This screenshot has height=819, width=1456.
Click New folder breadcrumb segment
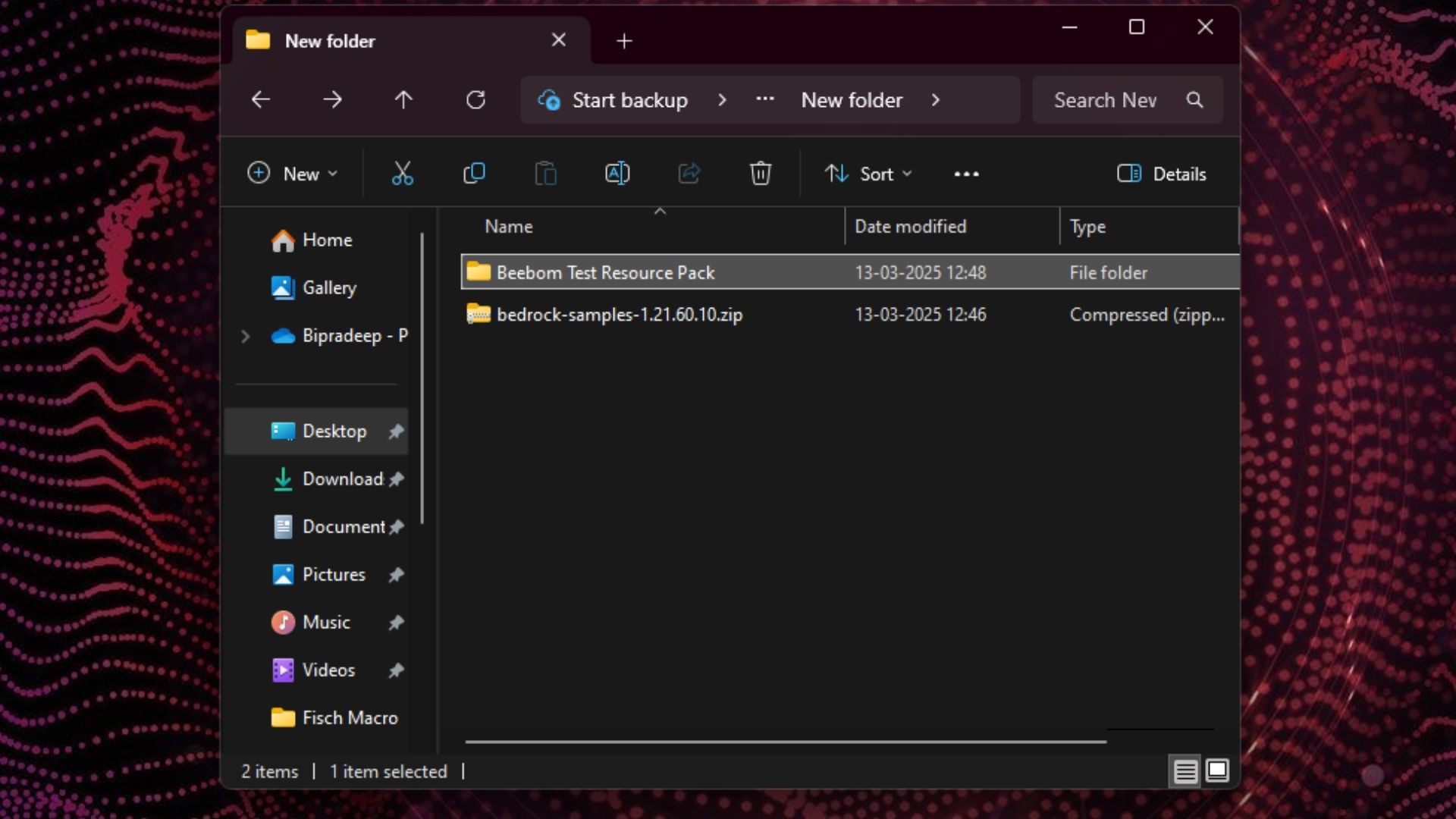(x=852, y=99)
